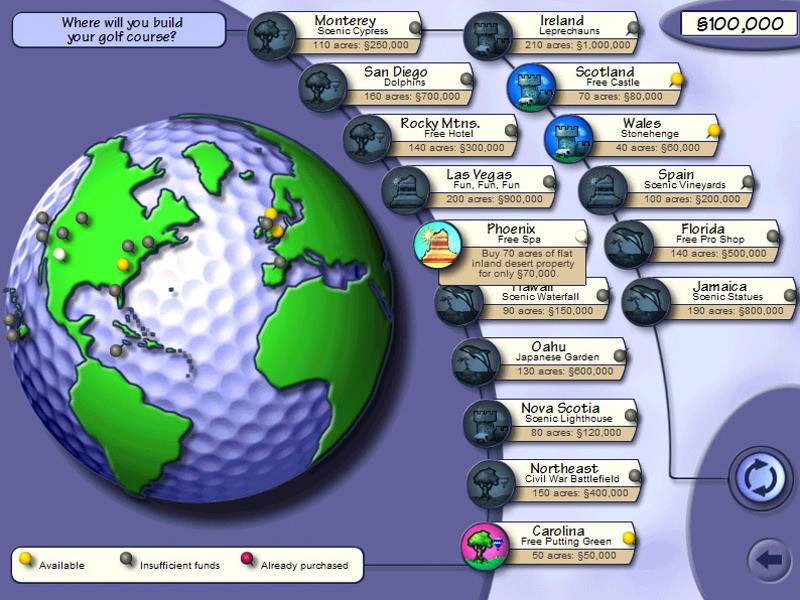800x600 pixels.
Task: Pick the Florida dolphin icon
Action: tap(629, 245)
